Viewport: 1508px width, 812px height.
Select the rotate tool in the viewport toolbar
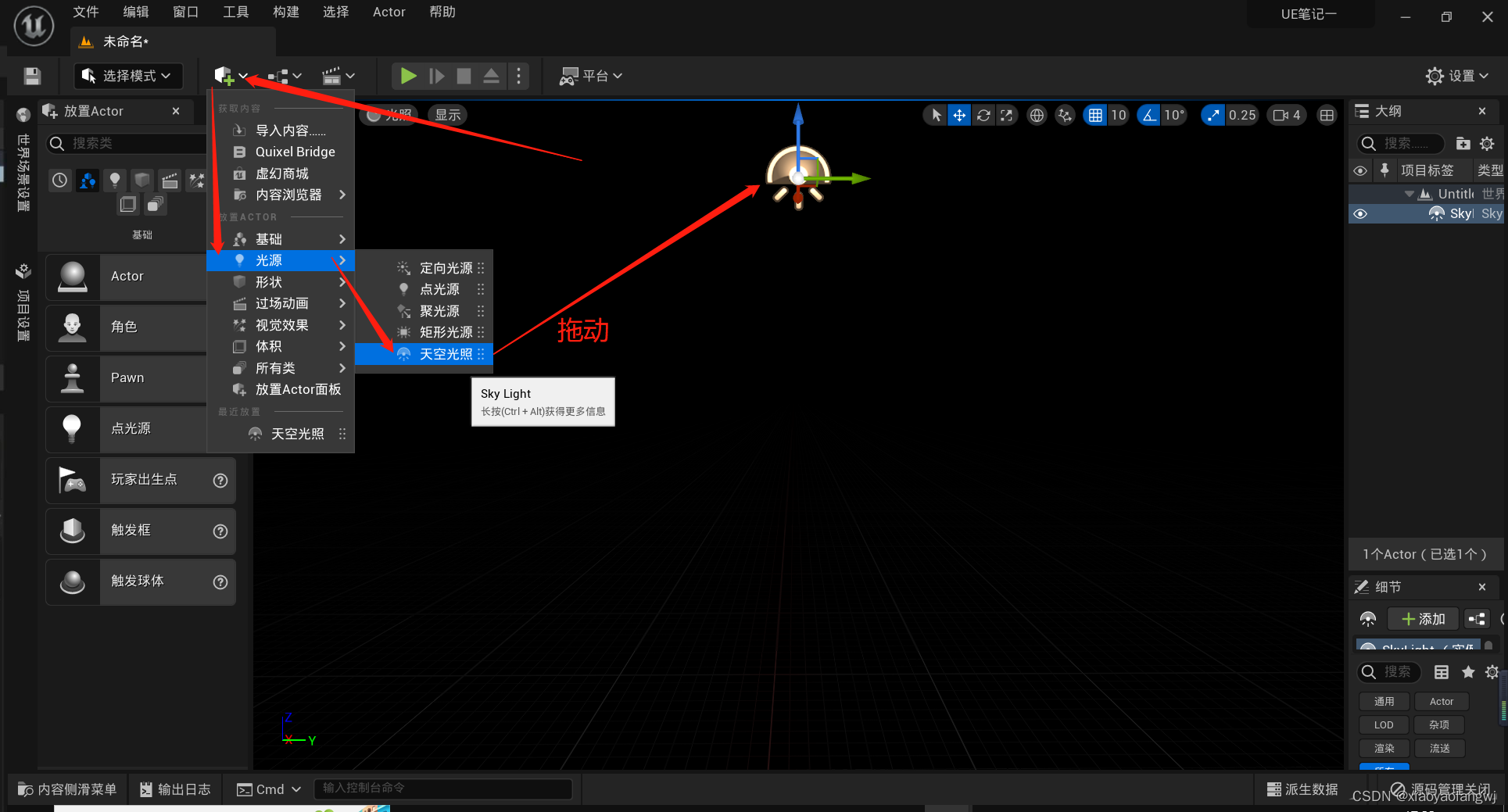click(983, 115)
